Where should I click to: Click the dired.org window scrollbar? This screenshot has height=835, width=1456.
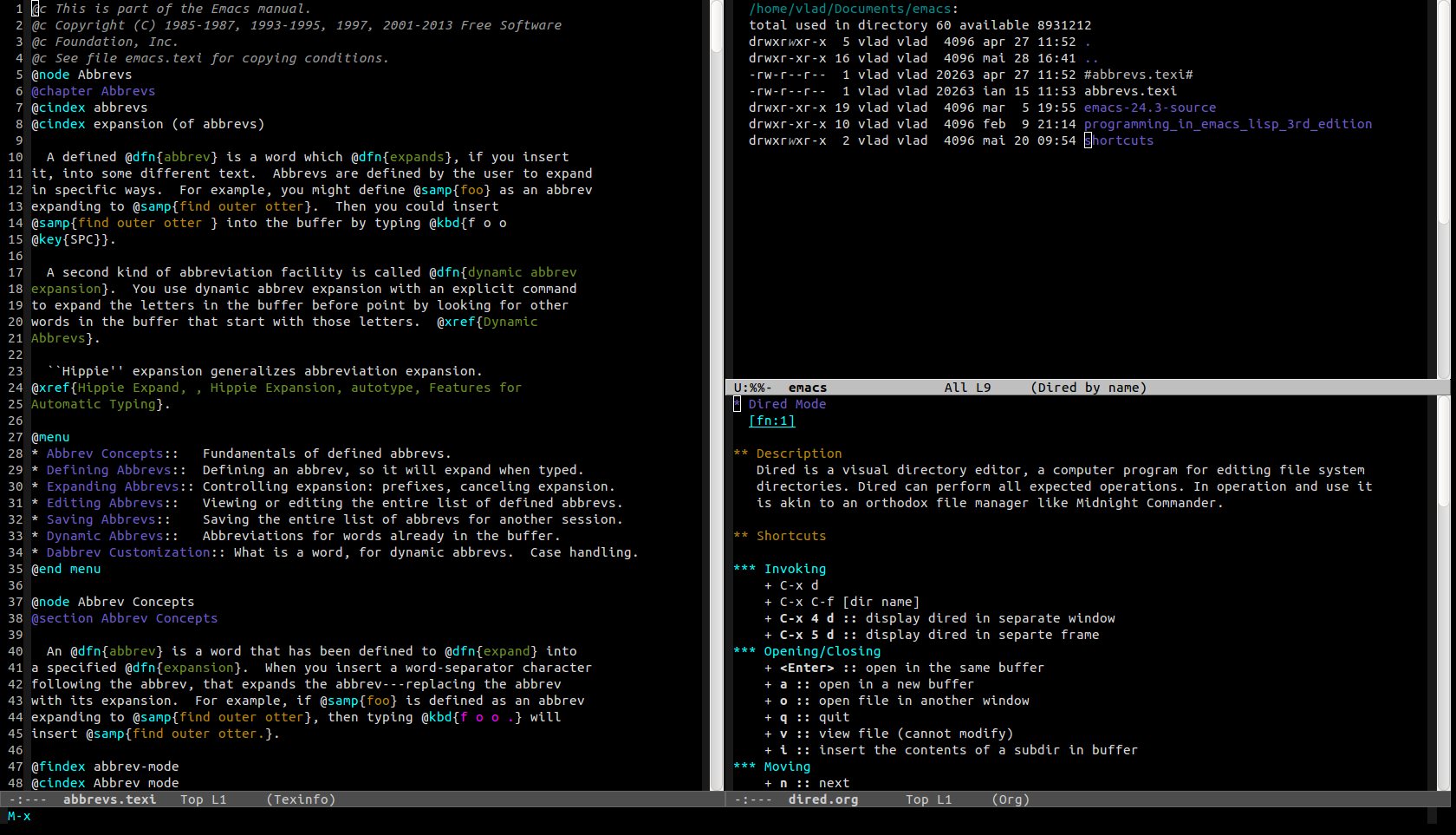click(x=1443, y=593)
